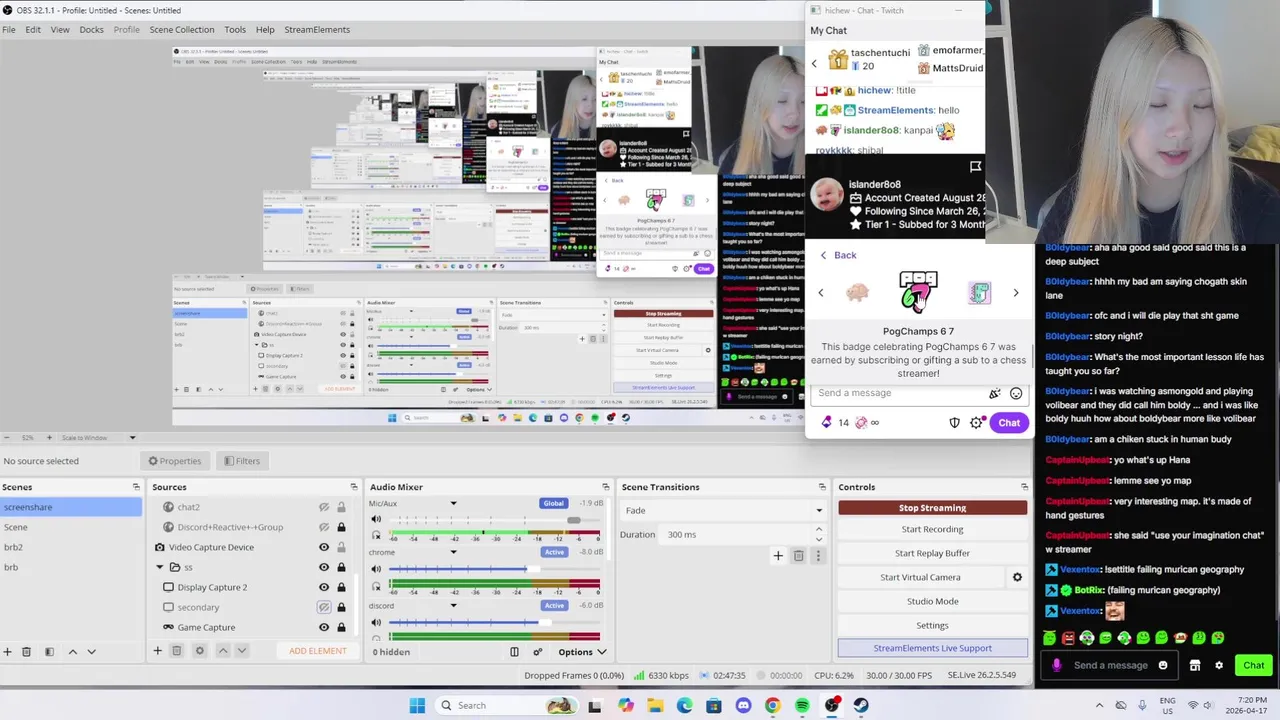Open transition properties three-dot icon
The height and width of the screenshot is (720, 1280).
818,556
